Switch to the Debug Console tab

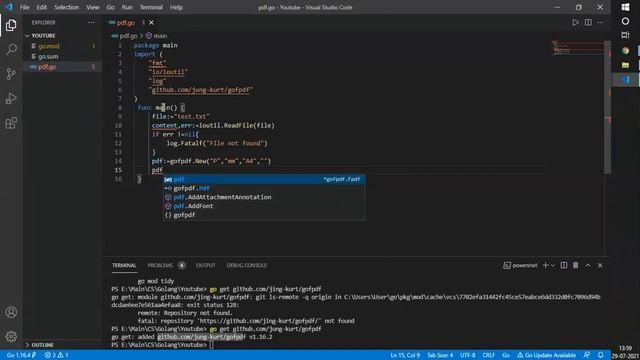click(247, 265)
